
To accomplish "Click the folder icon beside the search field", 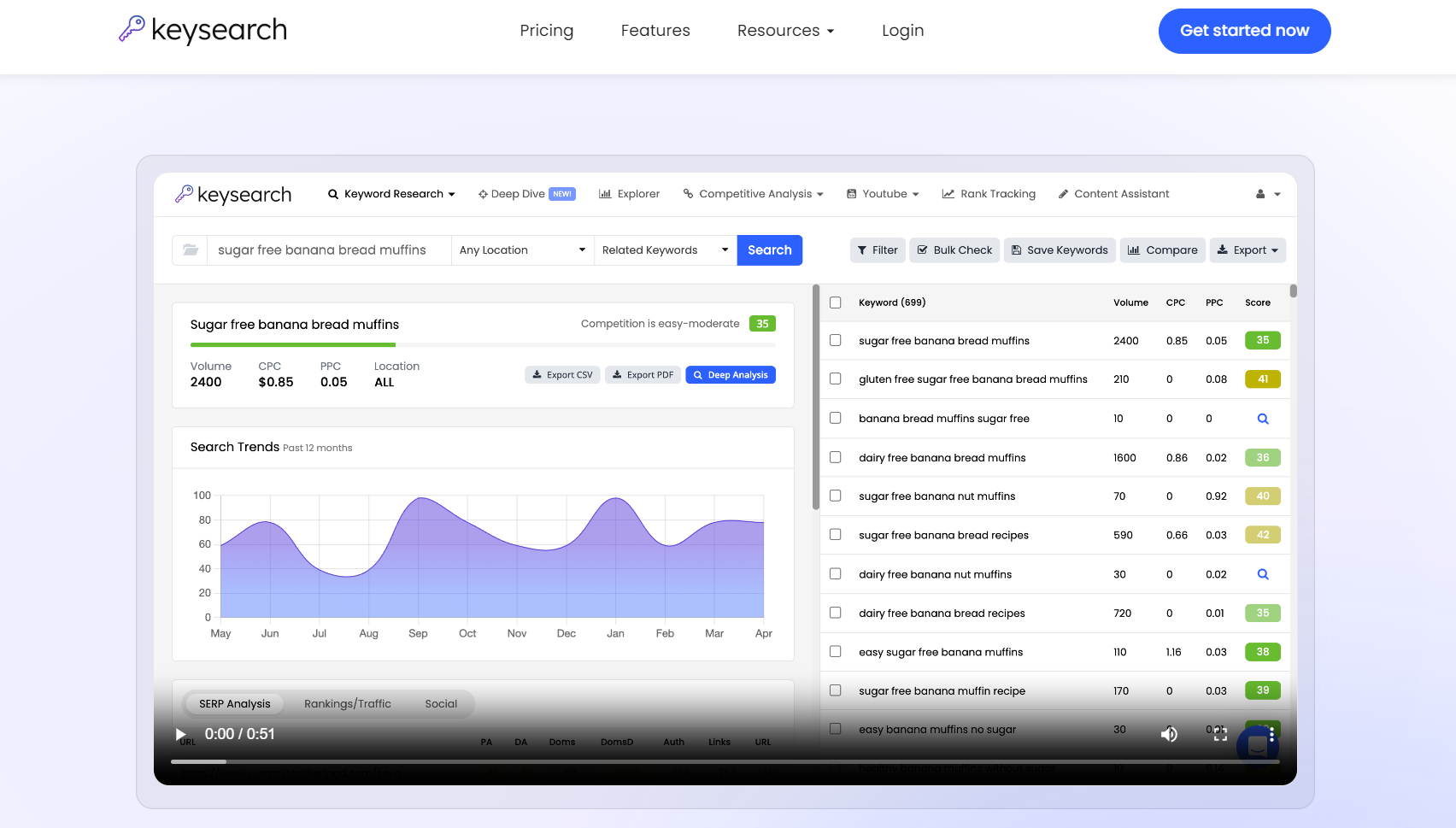I will coord(191,250).
